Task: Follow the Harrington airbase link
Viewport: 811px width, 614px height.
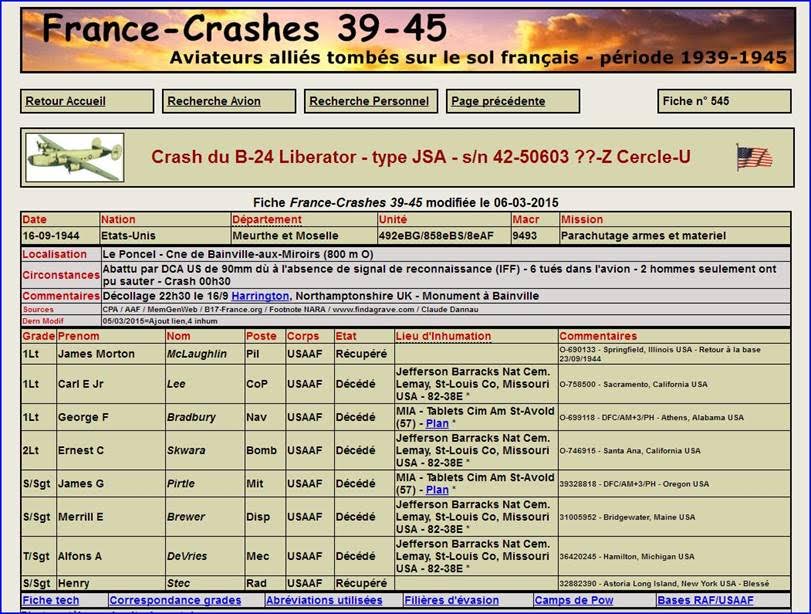Action: click(260, 296)
